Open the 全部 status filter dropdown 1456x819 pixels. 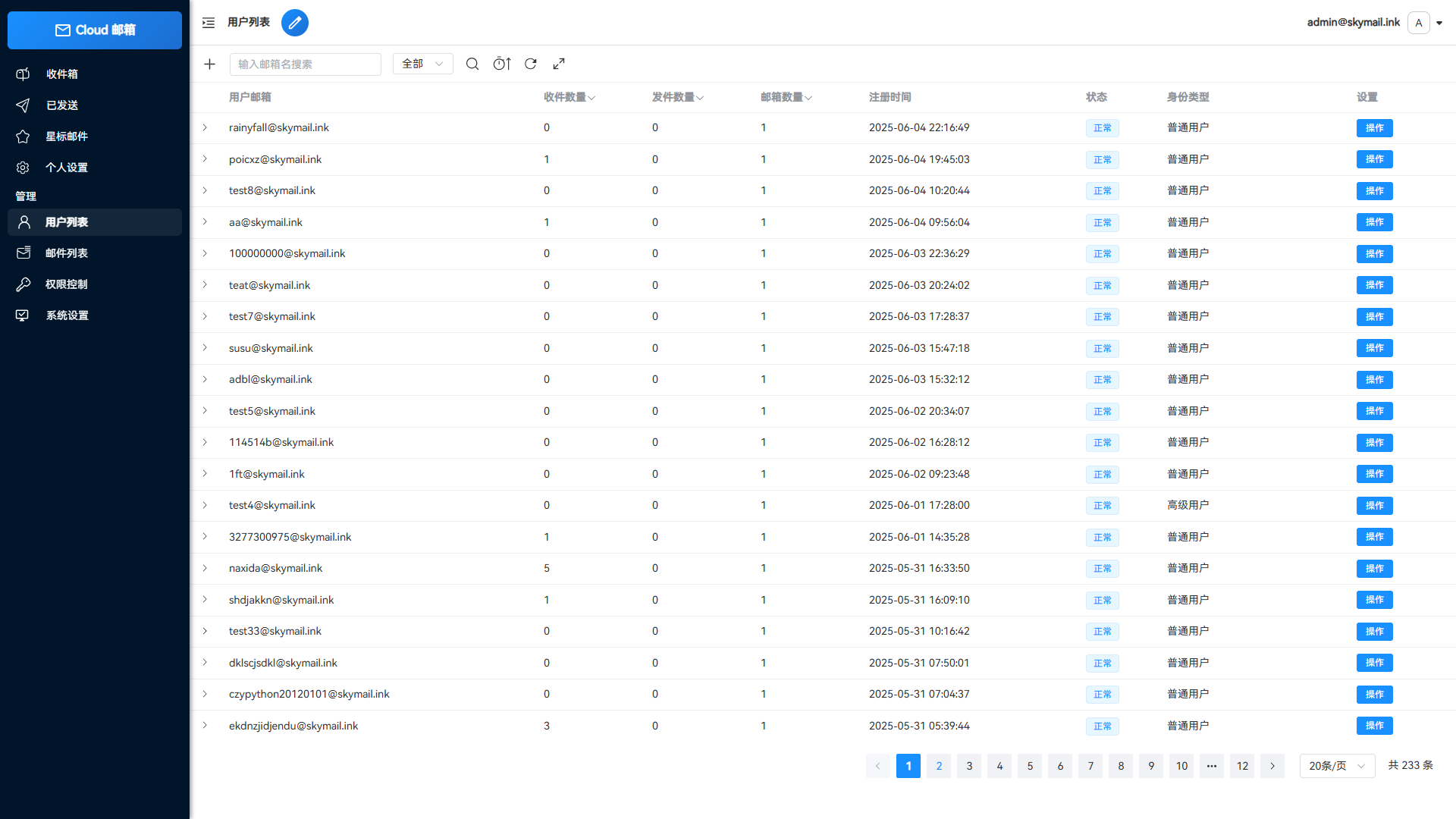423,64
